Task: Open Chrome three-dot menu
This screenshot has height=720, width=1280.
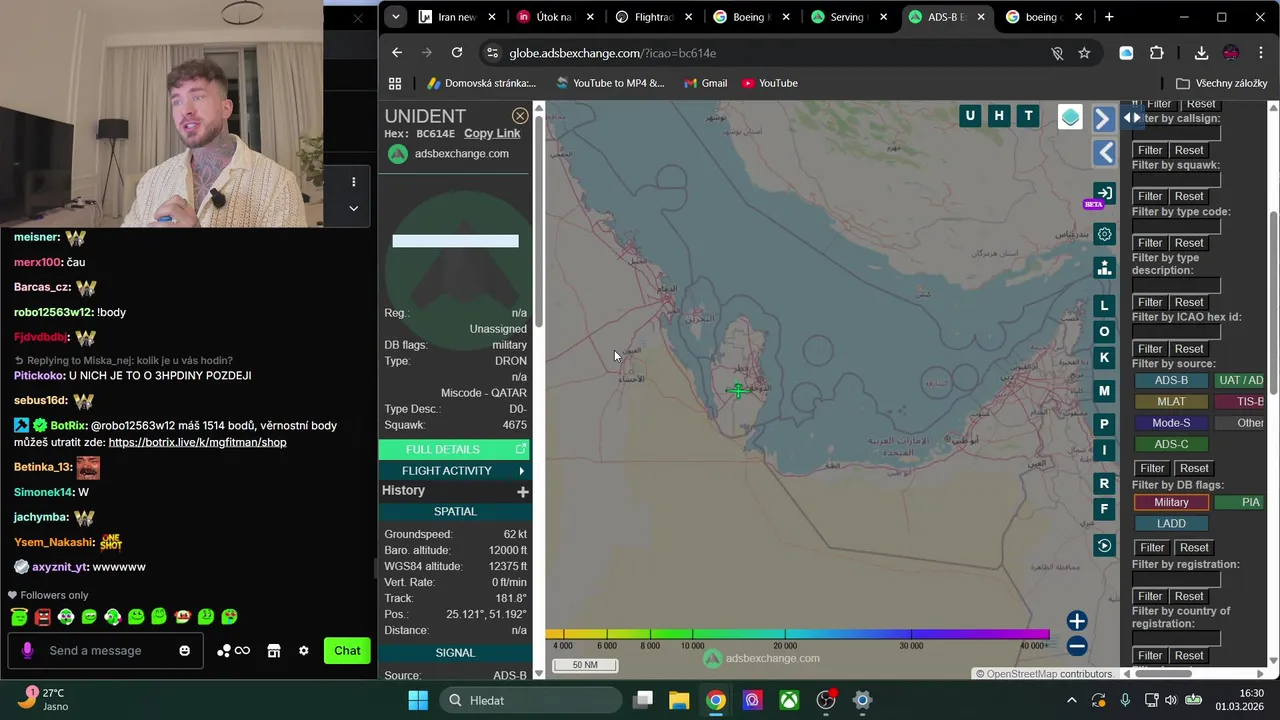Action: pyautogui.click(x=1260, y=53)
